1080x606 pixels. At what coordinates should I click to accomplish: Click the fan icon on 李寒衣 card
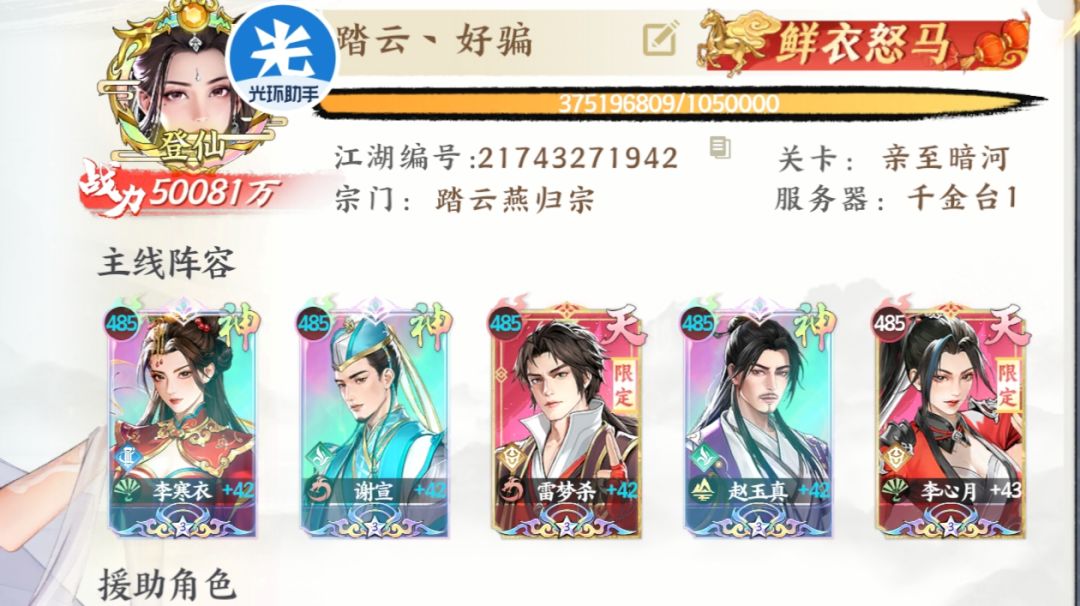tap(127, 491)
